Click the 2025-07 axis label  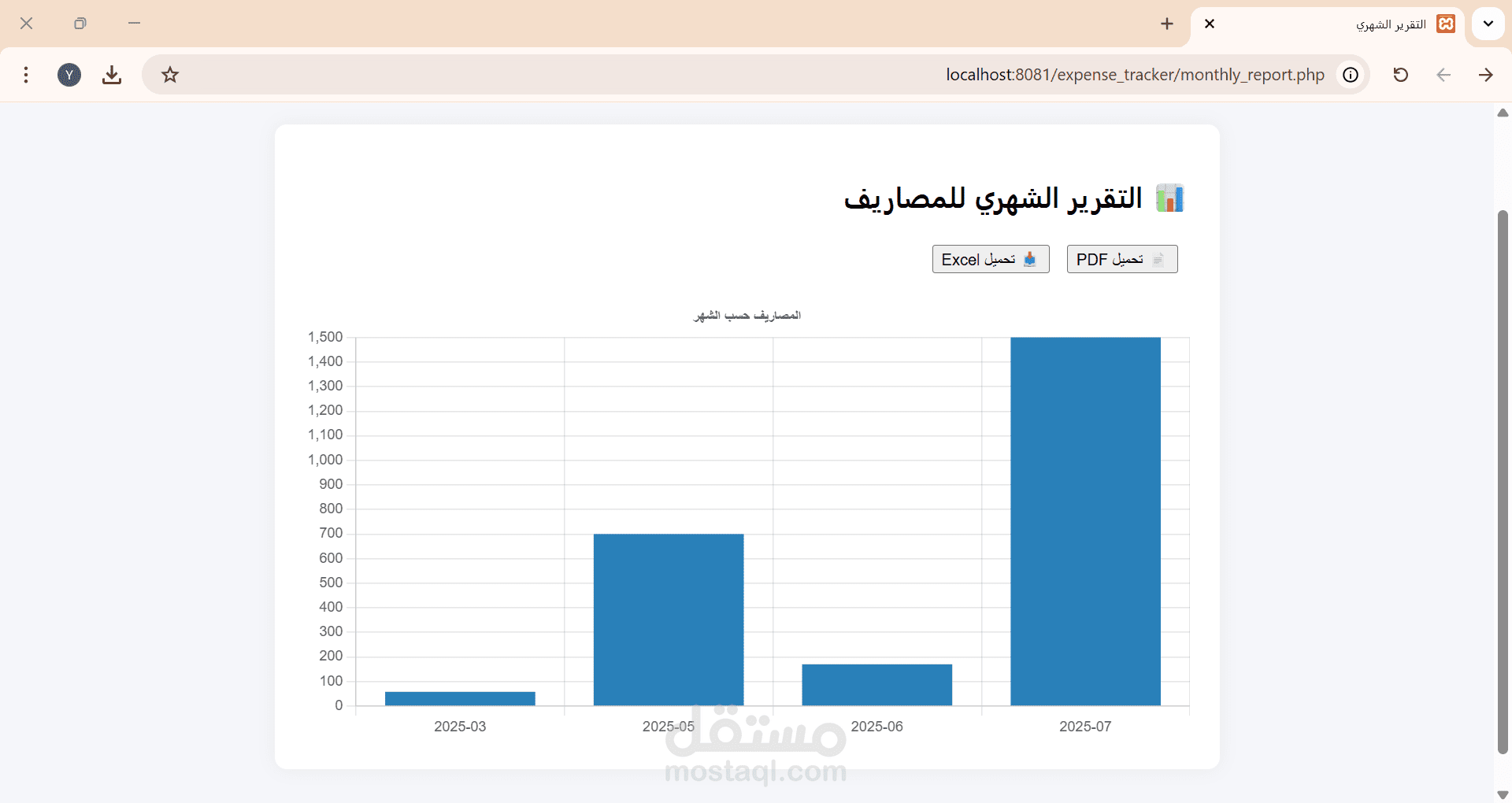(x=1085, y=726)
